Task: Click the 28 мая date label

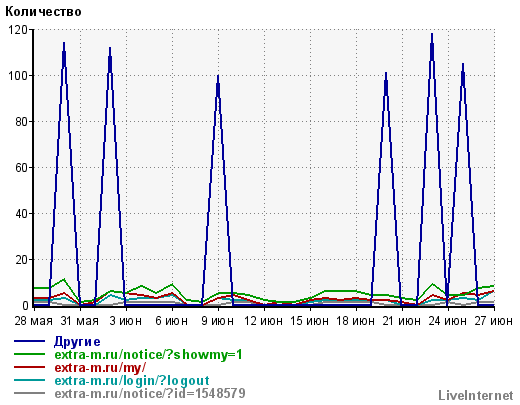Action: [x=33, y=321]
